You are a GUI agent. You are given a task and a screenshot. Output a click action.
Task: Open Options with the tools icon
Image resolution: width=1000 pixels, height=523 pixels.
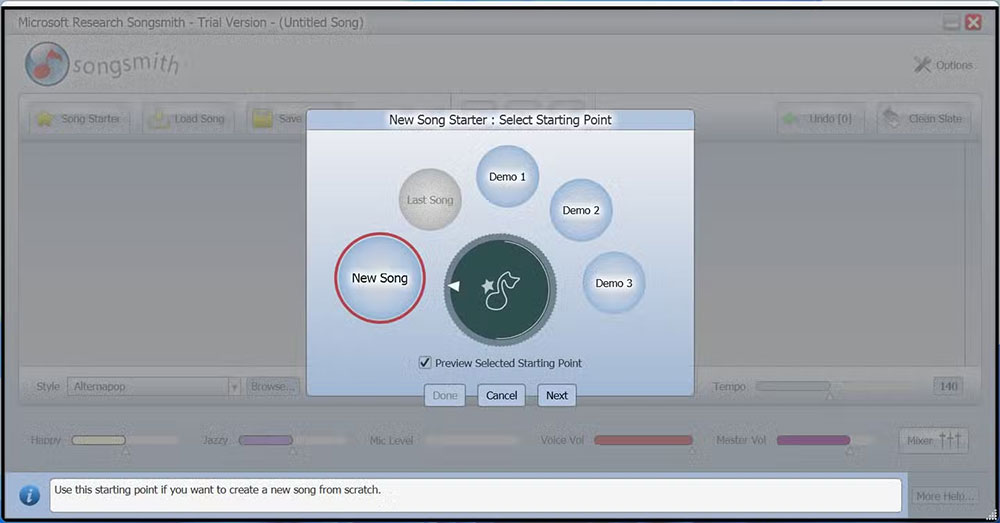tap(922, 64)
